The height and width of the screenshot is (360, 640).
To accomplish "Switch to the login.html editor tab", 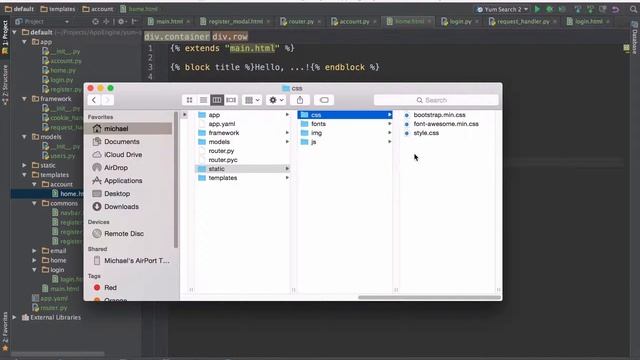I will 588,22.
